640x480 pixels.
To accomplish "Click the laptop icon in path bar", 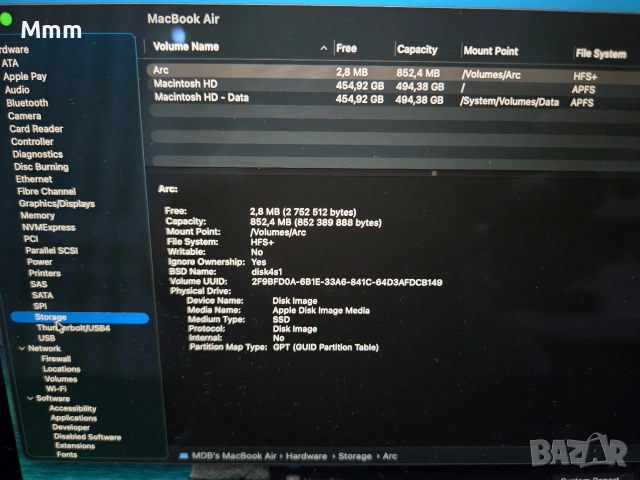I will point(184,455).
